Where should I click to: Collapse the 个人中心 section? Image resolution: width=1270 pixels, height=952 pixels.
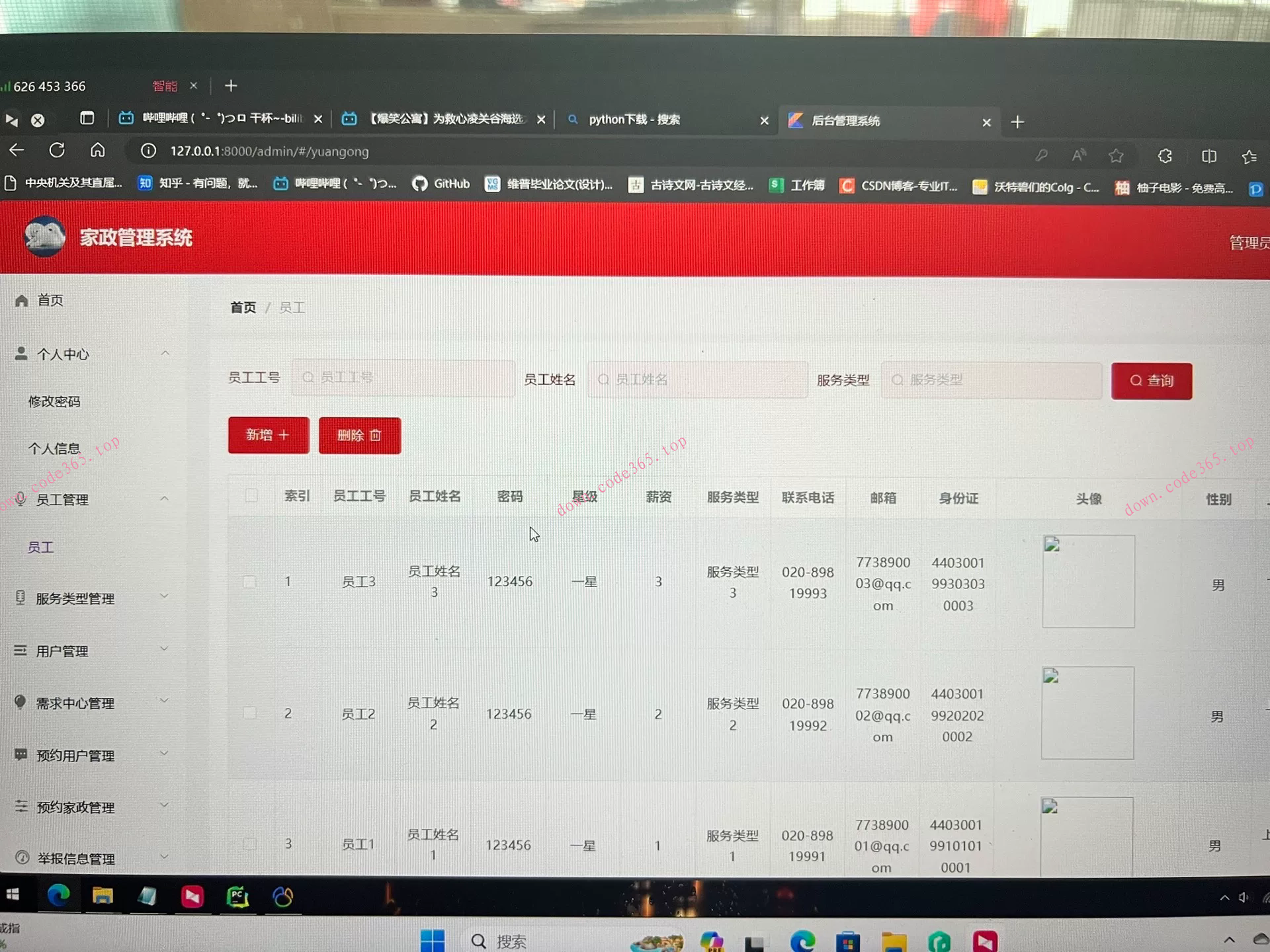(165, 352)
